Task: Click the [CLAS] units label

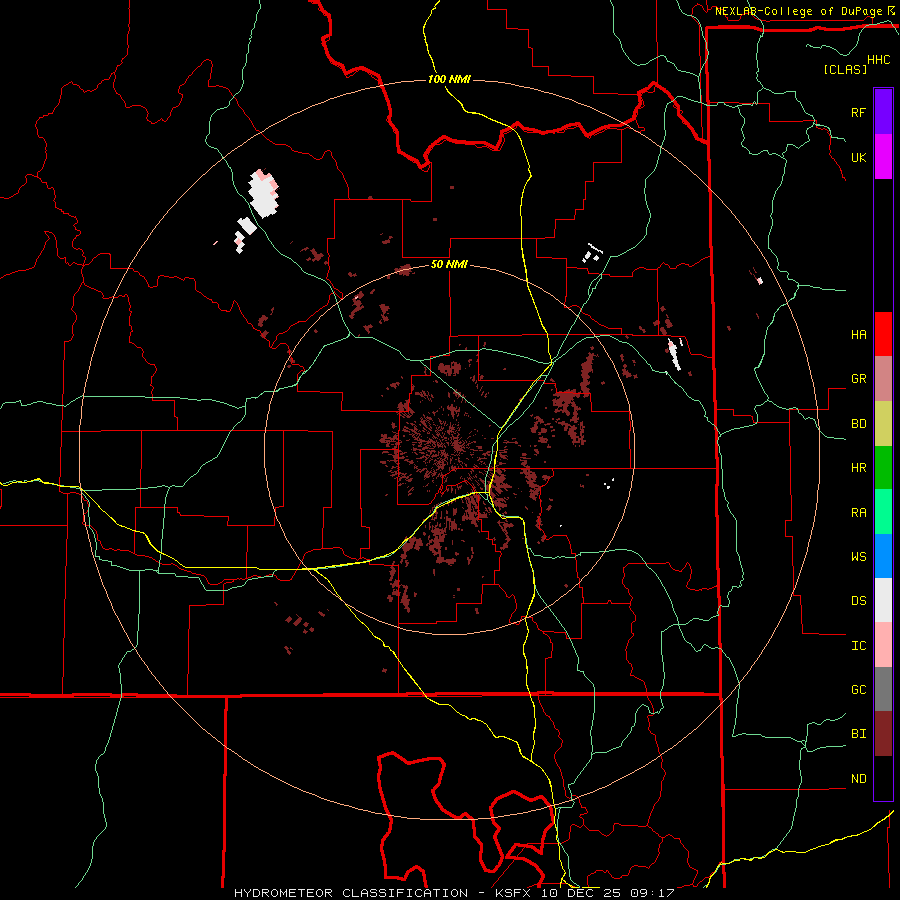Action: pos(845,69)
